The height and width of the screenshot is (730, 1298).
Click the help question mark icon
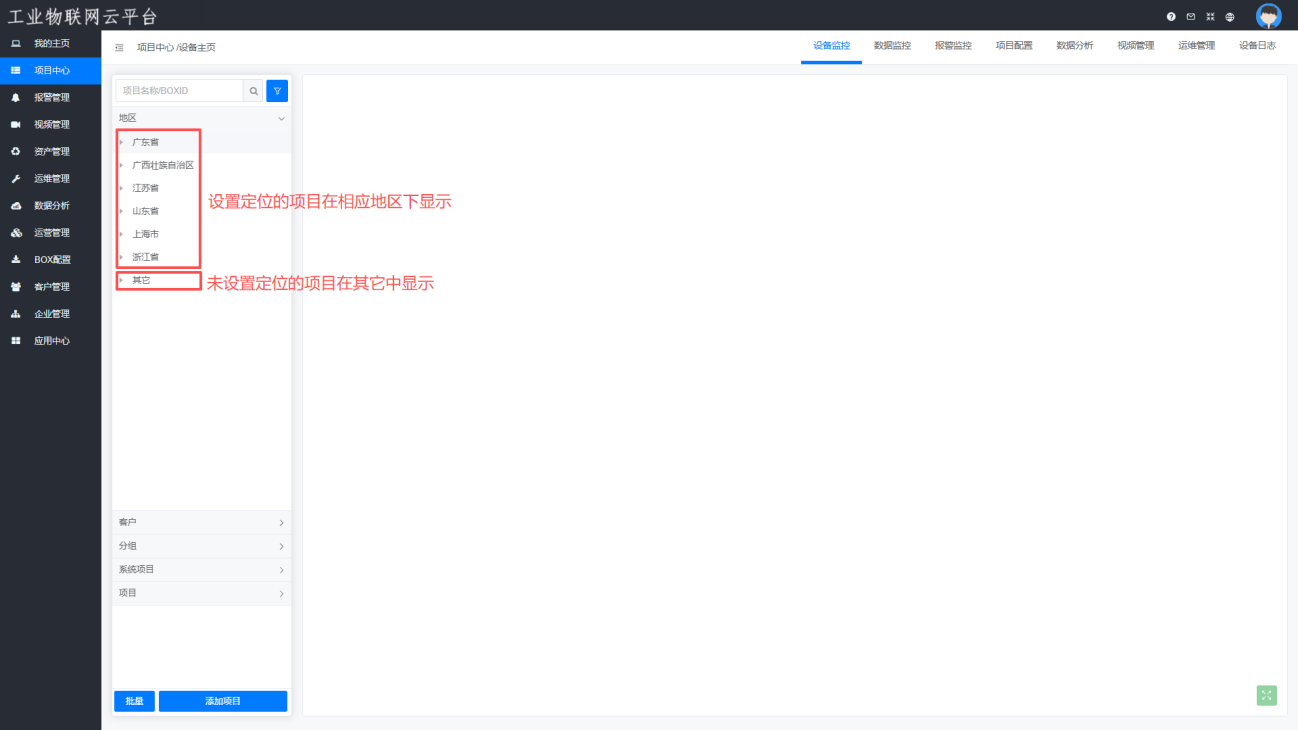pyautogui.click(x=1171, y=17)
